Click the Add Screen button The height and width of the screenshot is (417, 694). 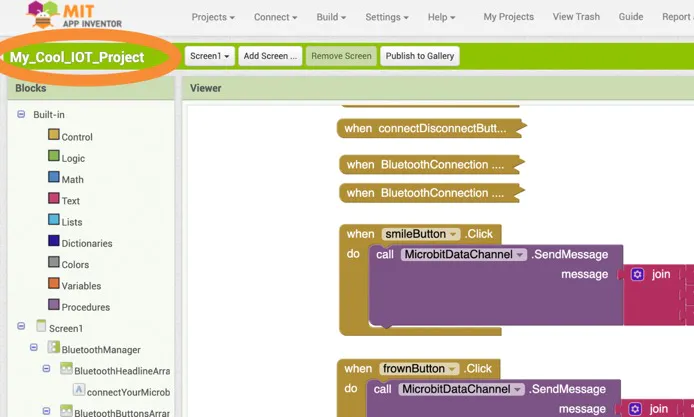click(x=270, y=56)
